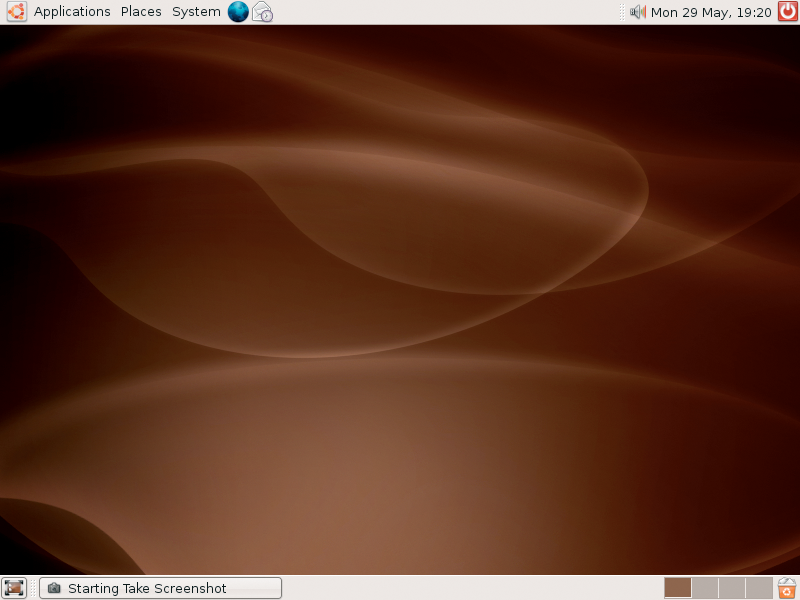Viewport: 800px width, 600px height.
Task: Switch to the fourth workspace
Action: (x=759, y=588)
